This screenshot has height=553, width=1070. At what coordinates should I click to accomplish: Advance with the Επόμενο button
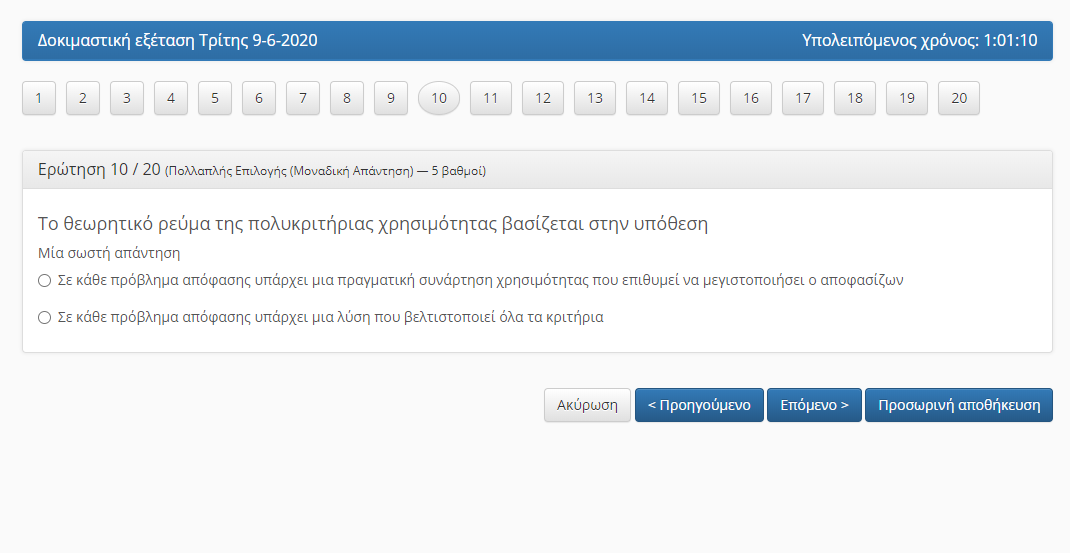(814, 405)
